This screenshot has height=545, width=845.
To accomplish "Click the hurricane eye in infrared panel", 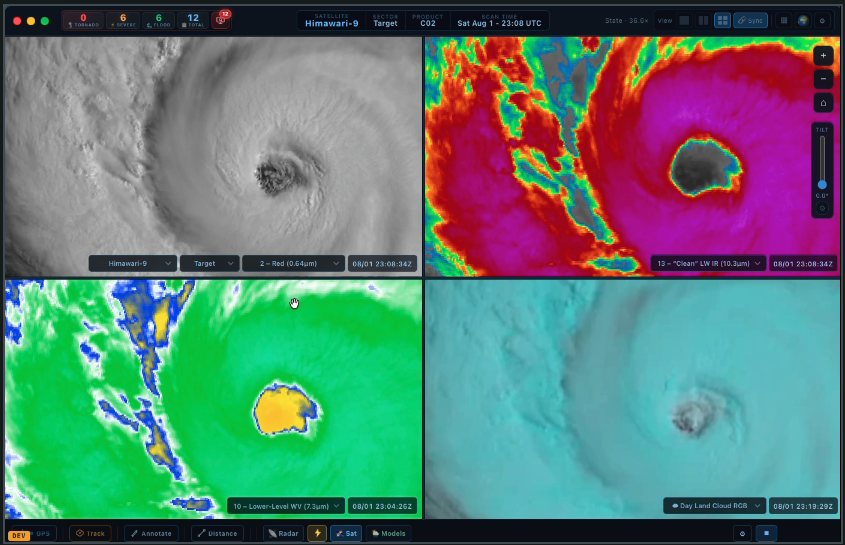I will tap(703, 166).
